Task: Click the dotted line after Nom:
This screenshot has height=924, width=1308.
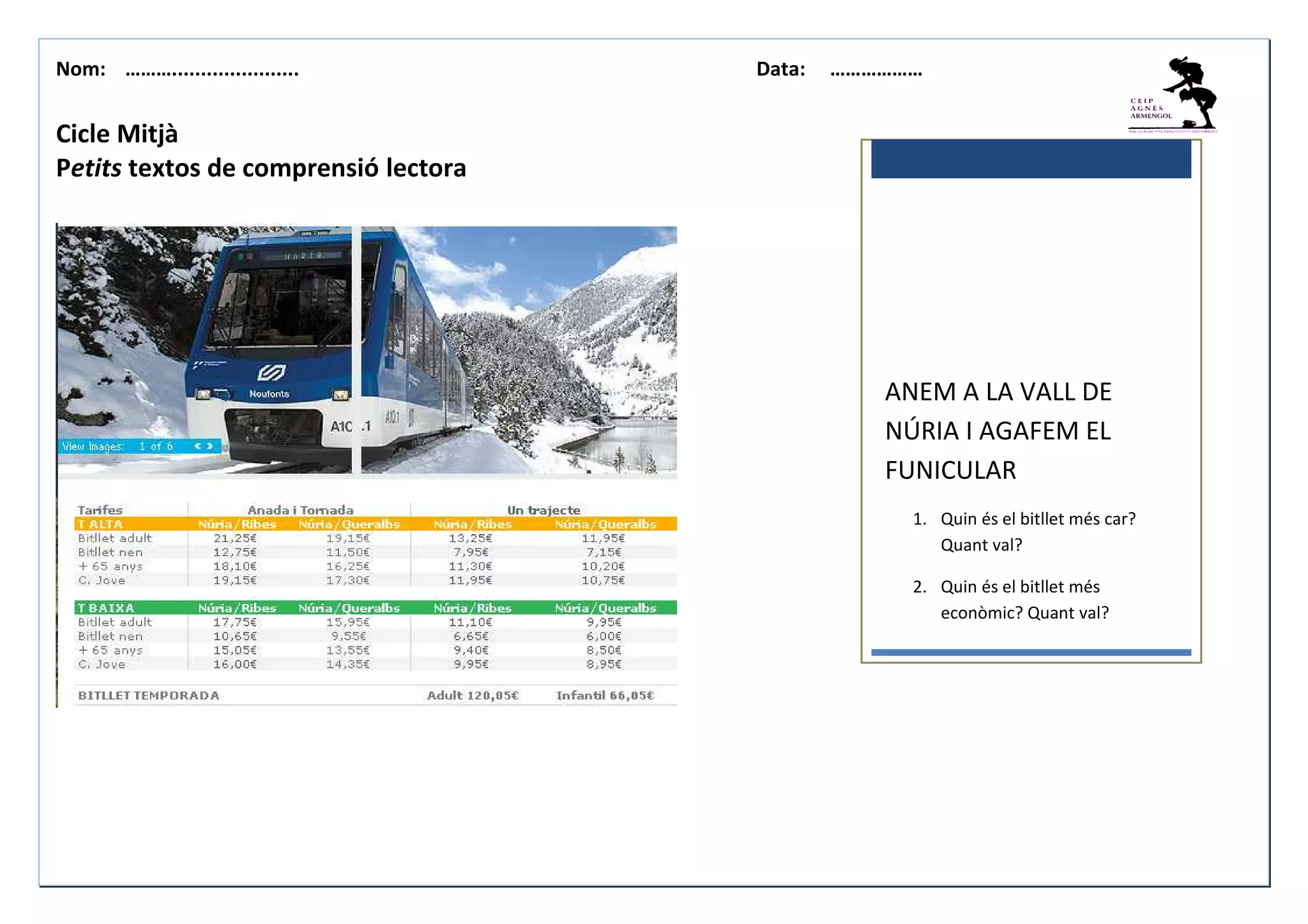Action: coord(212,71)
